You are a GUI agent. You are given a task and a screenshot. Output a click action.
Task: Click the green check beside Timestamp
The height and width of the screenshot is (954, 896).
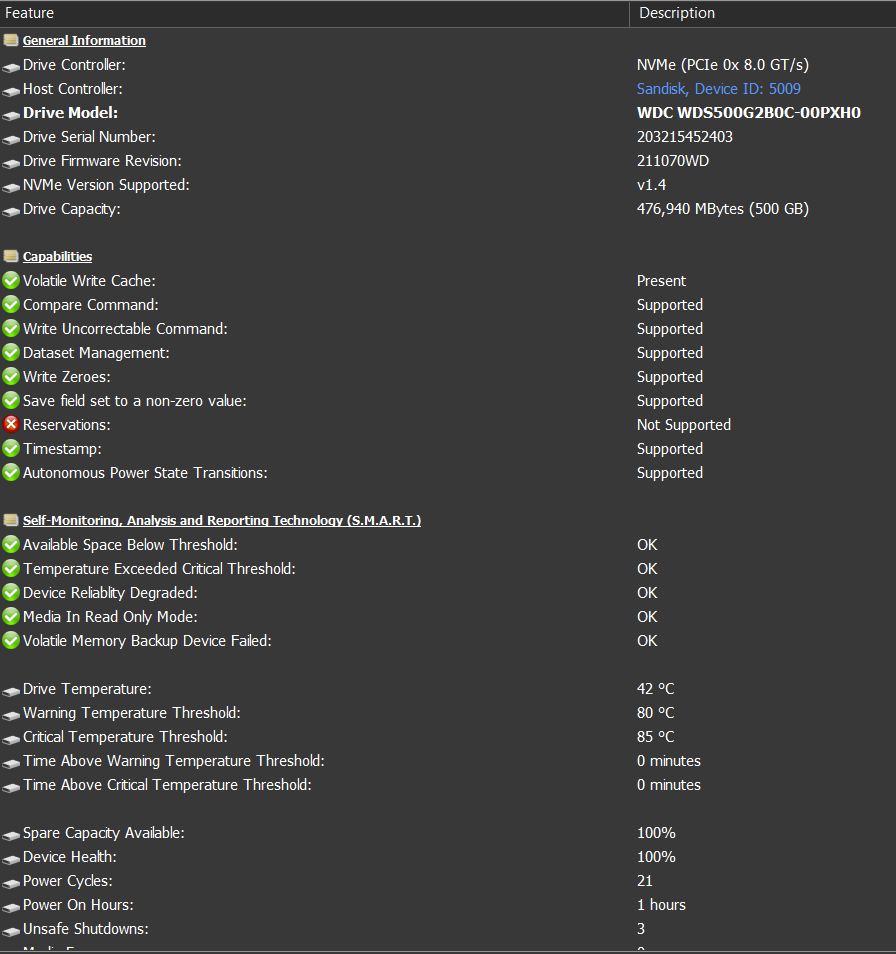click(x=11, y=448)
